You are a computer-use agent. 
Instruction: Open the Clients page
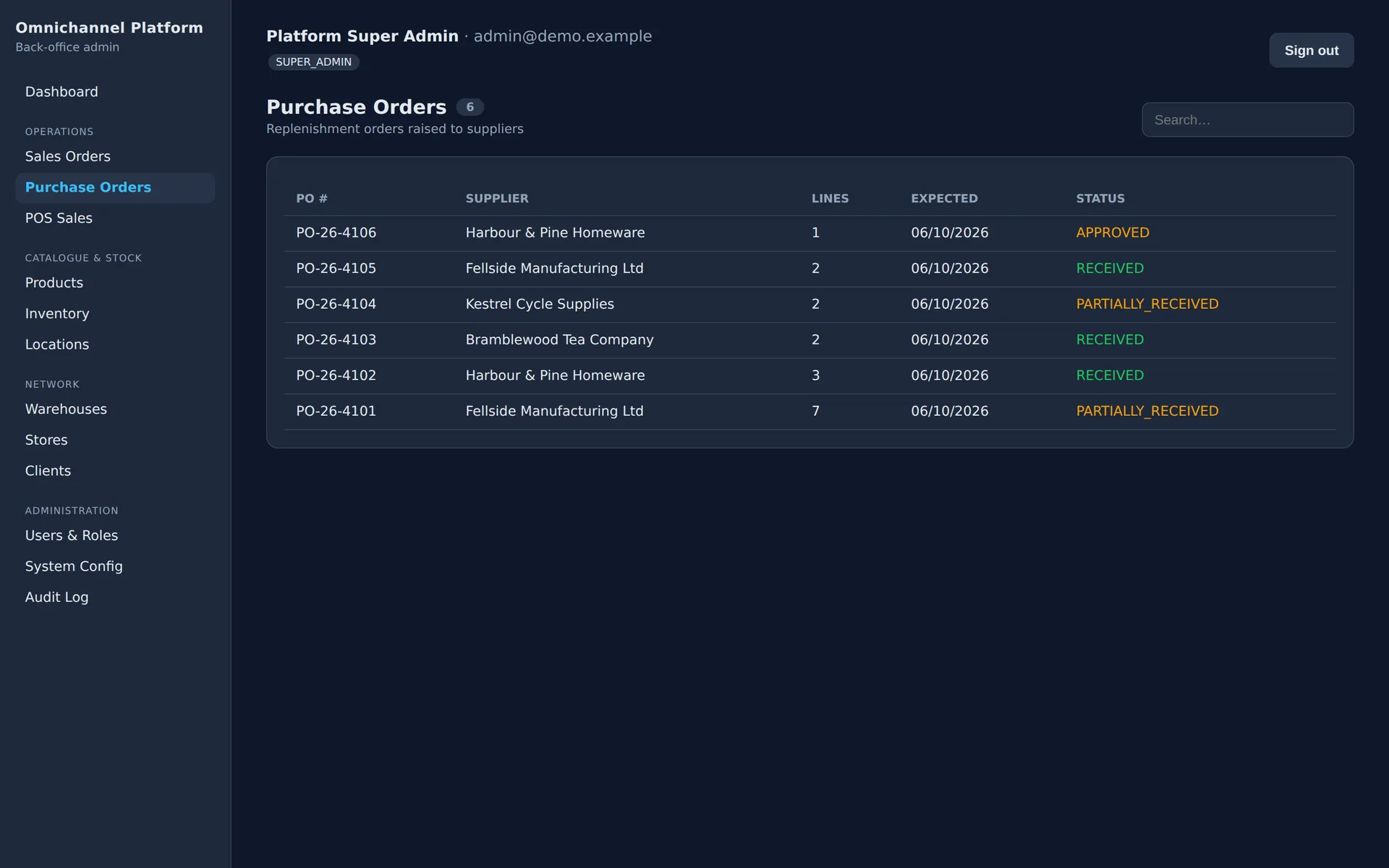(x=115, y=471)
